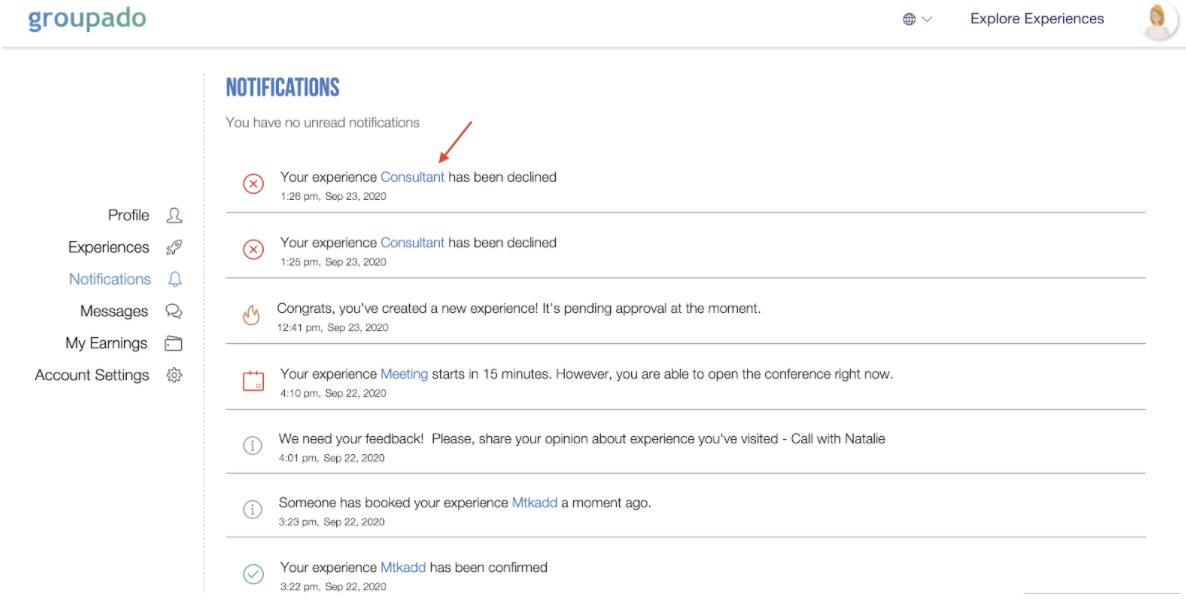
Task: Go to Messages in the sidebar menu
Action: tap(114, 312)
